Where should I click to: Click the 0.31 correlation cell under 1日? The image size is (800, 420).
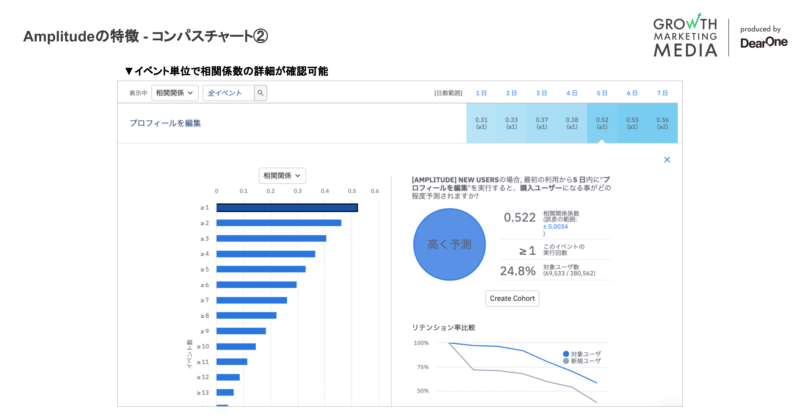481,123
